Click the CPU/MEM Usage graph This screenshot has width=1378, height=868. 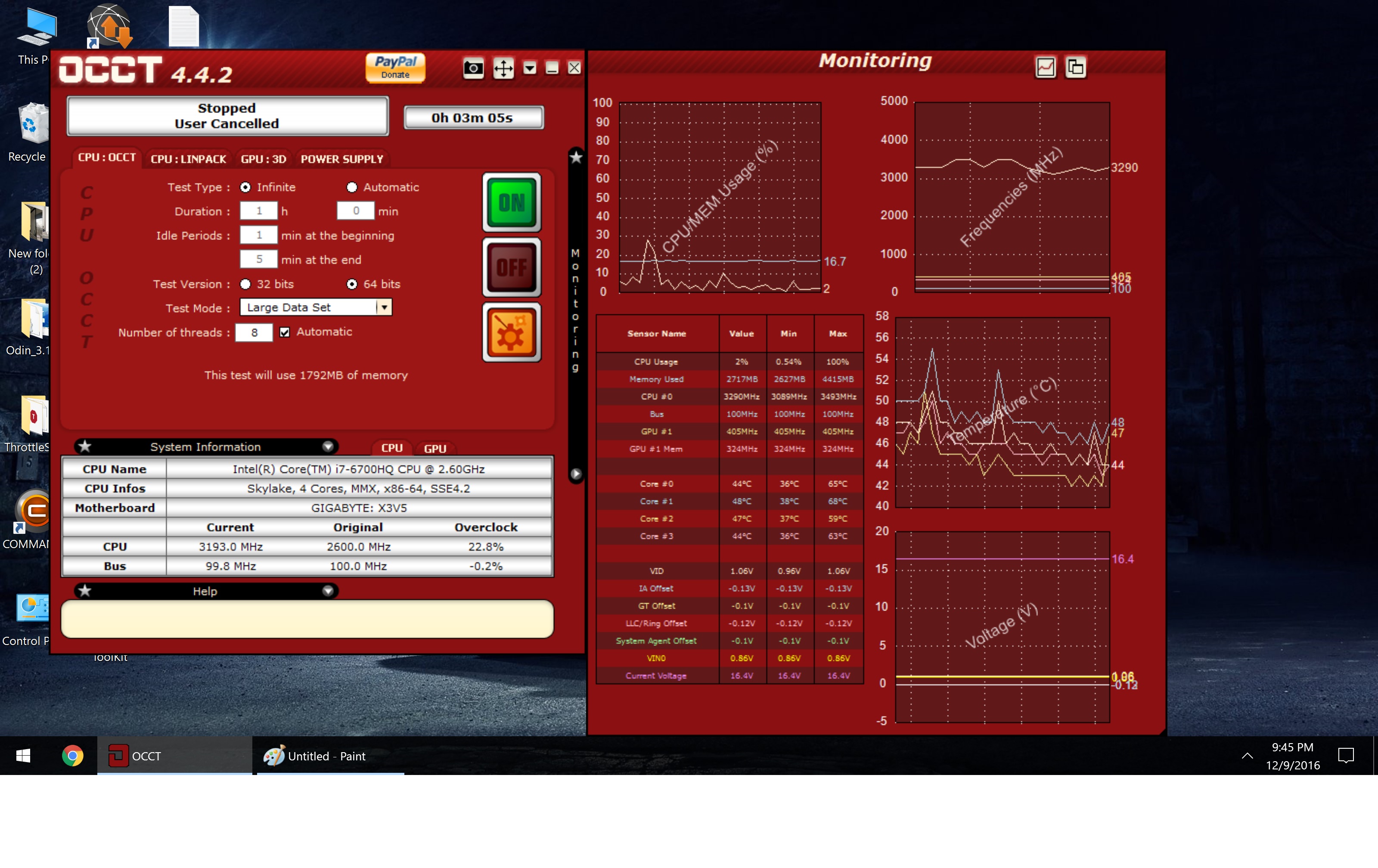tap(720, 198)
